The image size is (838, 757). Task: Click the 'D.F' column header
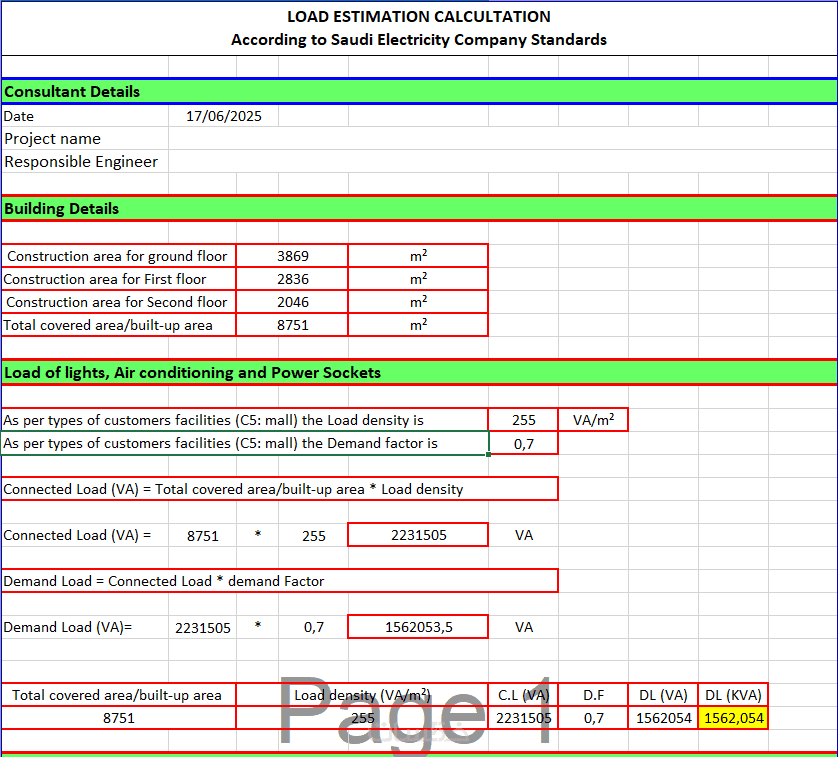(x=593, y=695)
